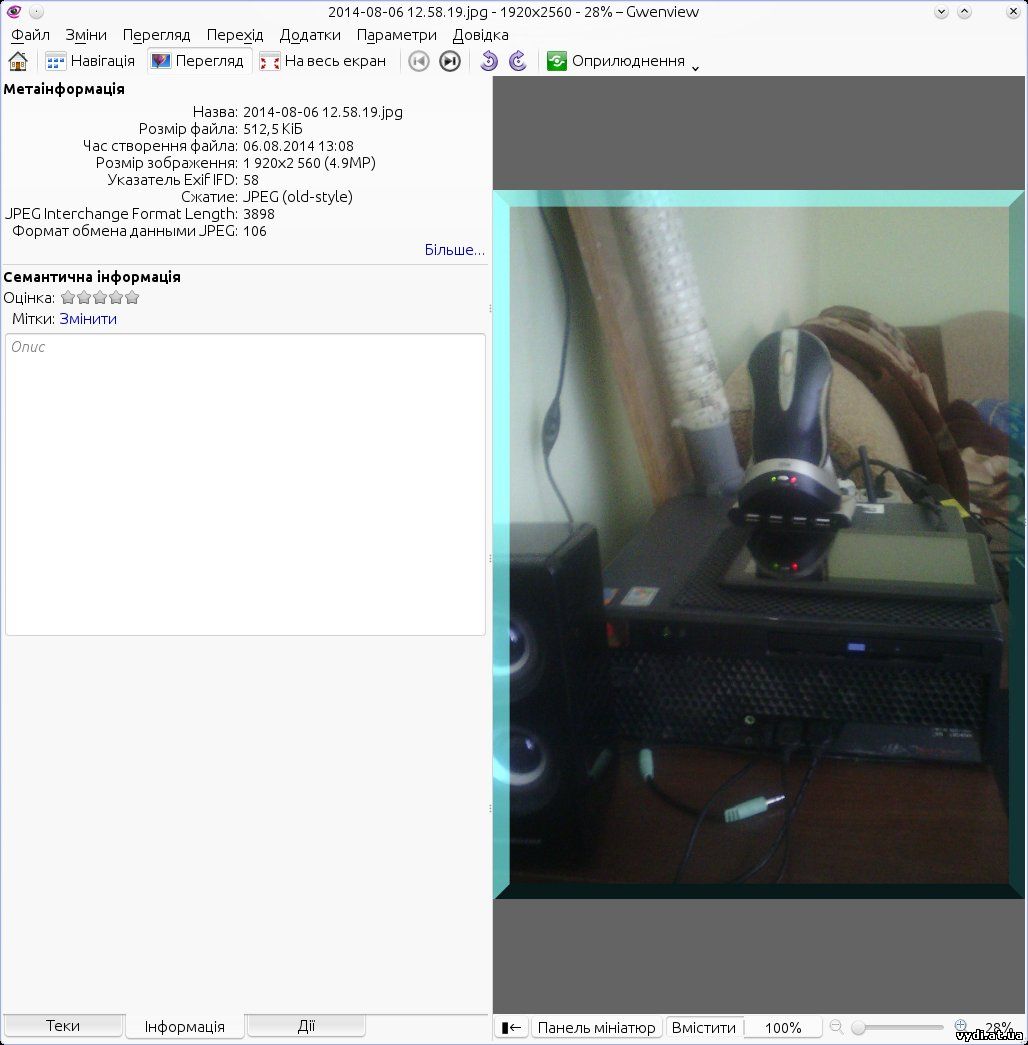Switch to Інформація sidebar tab

coord(185,1026)
